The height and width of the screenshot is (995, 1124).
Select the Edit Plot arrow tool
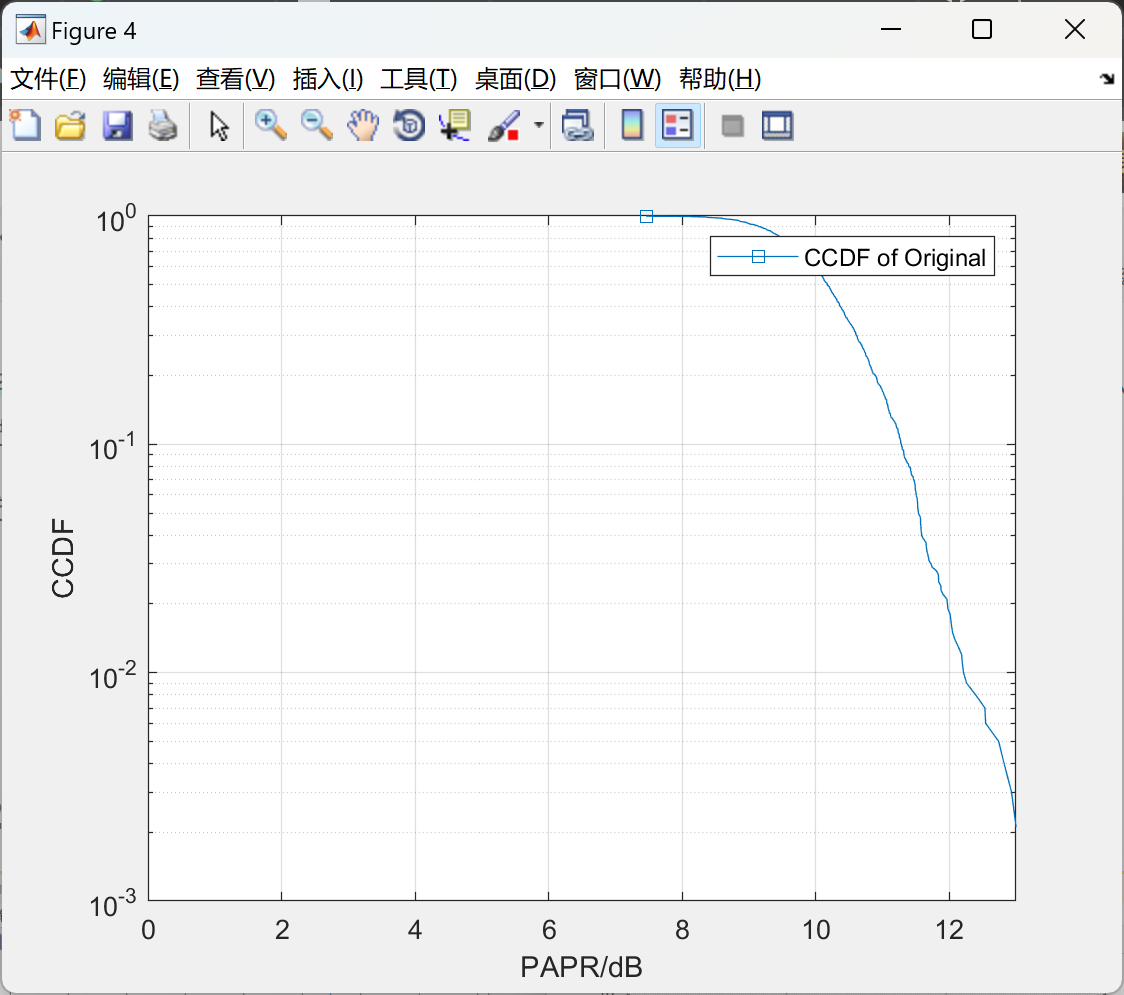coord(219,125)
